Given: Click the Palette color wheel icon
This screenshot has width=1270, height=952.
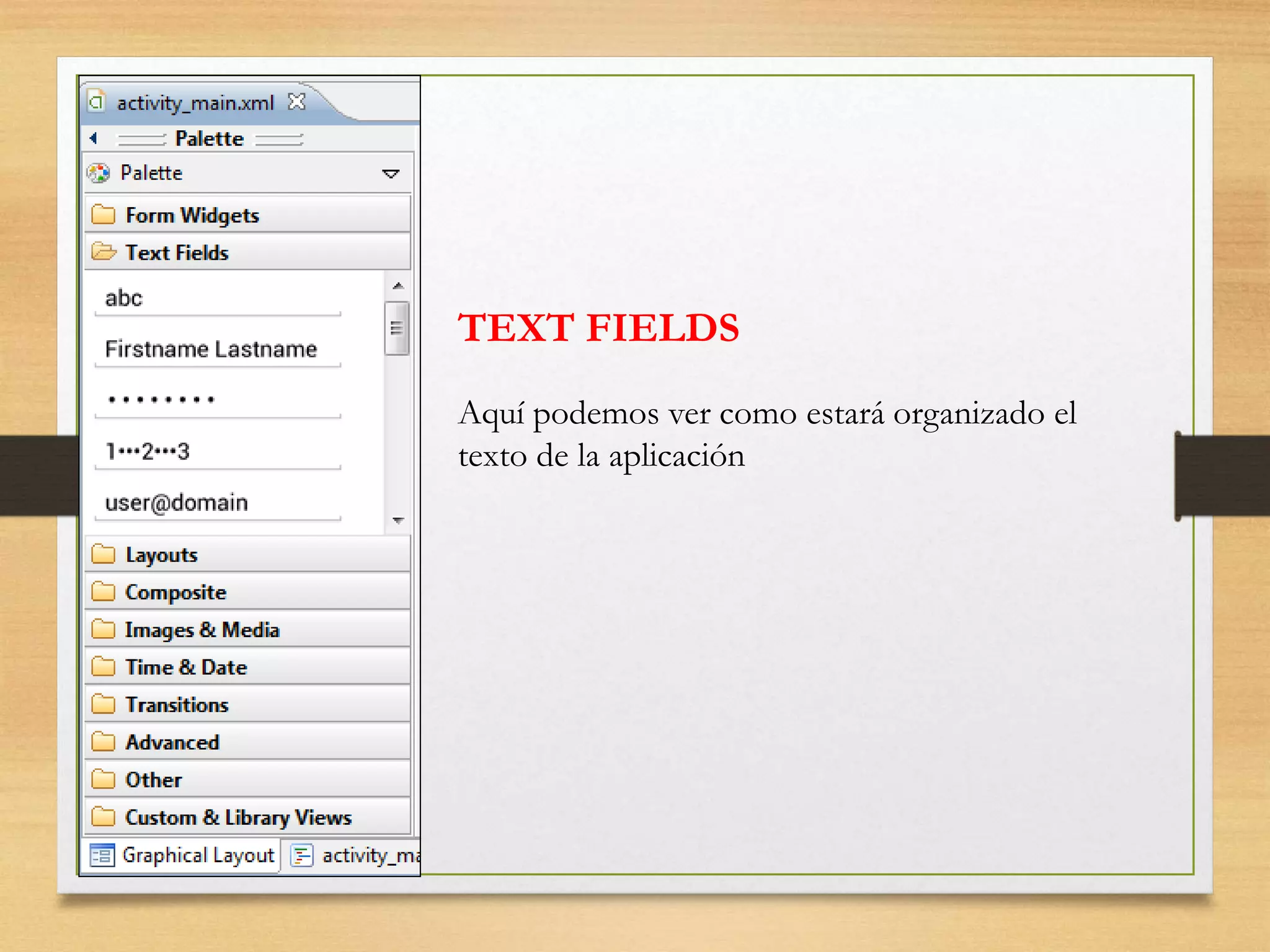Looking at the screenshot, I should click(x=99, y=173).
